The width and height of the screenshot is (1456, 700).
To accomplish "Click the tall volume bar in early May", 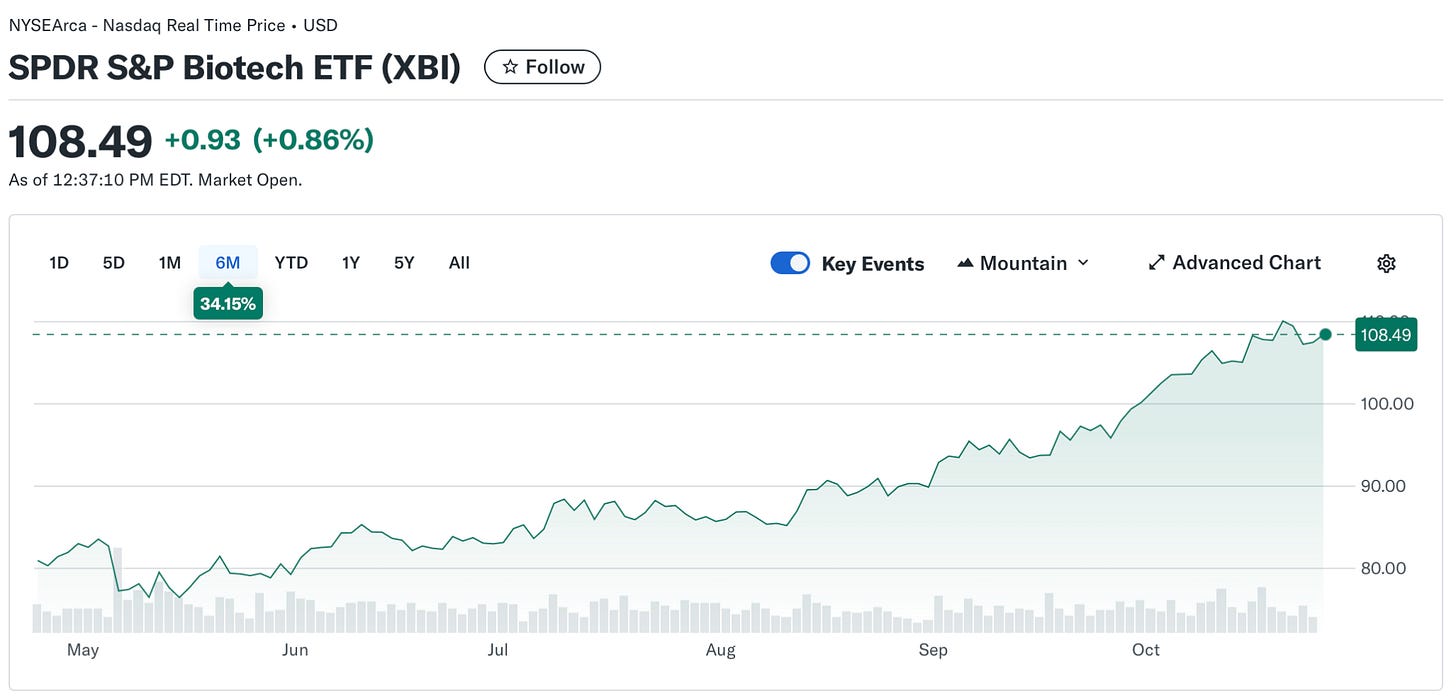I will click(117, 590).
